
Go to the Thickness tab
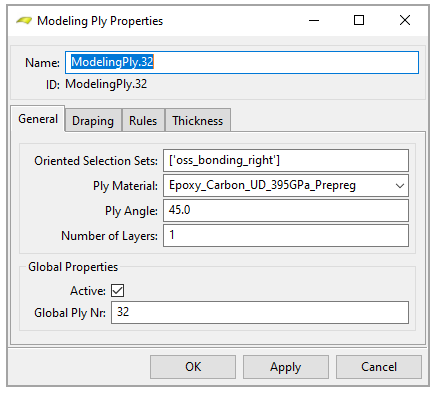[198, 120]
